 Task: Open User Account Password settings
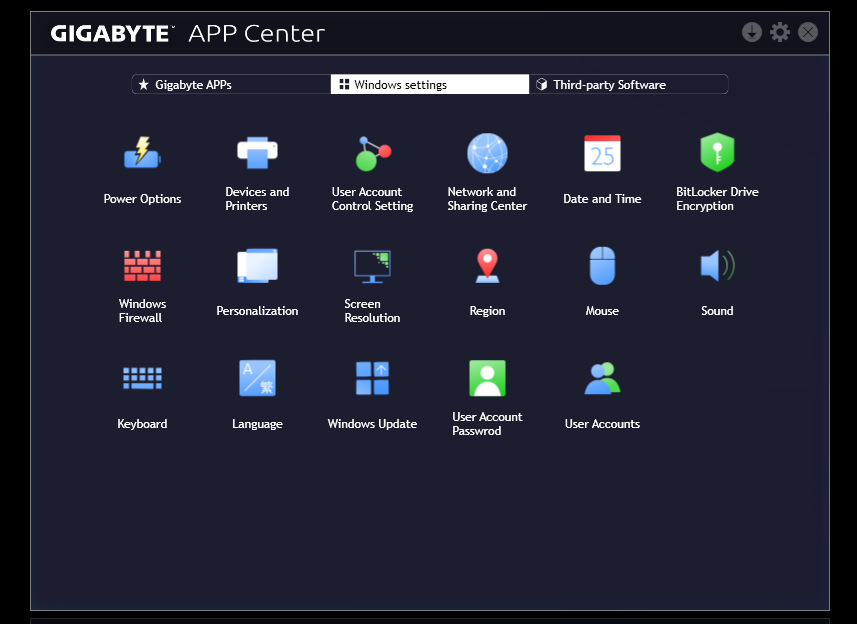click(x=487, y=379)
